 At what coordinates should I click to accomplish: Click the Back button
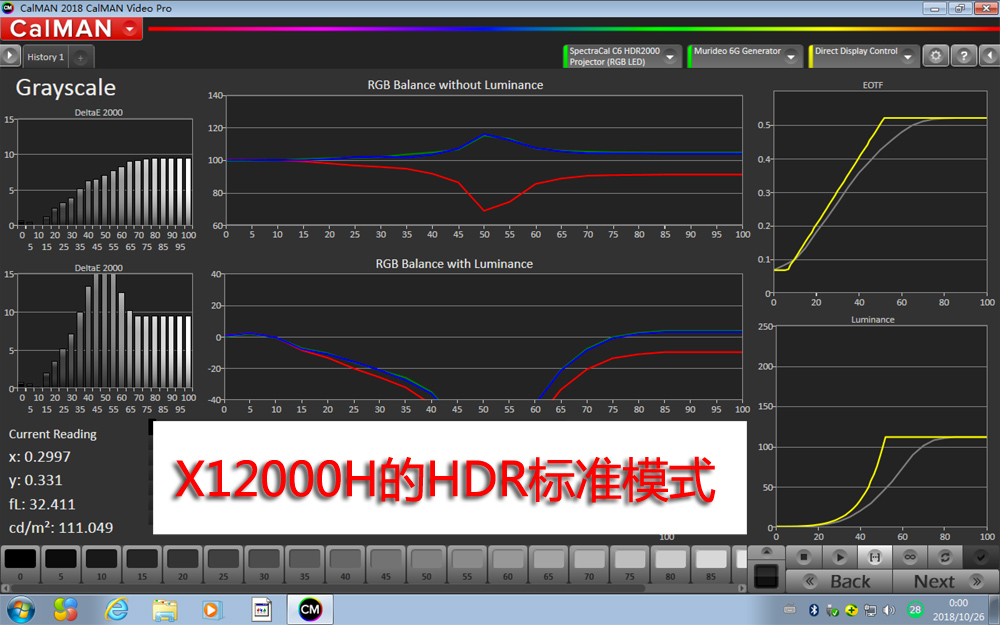click(x=835, y=581)
